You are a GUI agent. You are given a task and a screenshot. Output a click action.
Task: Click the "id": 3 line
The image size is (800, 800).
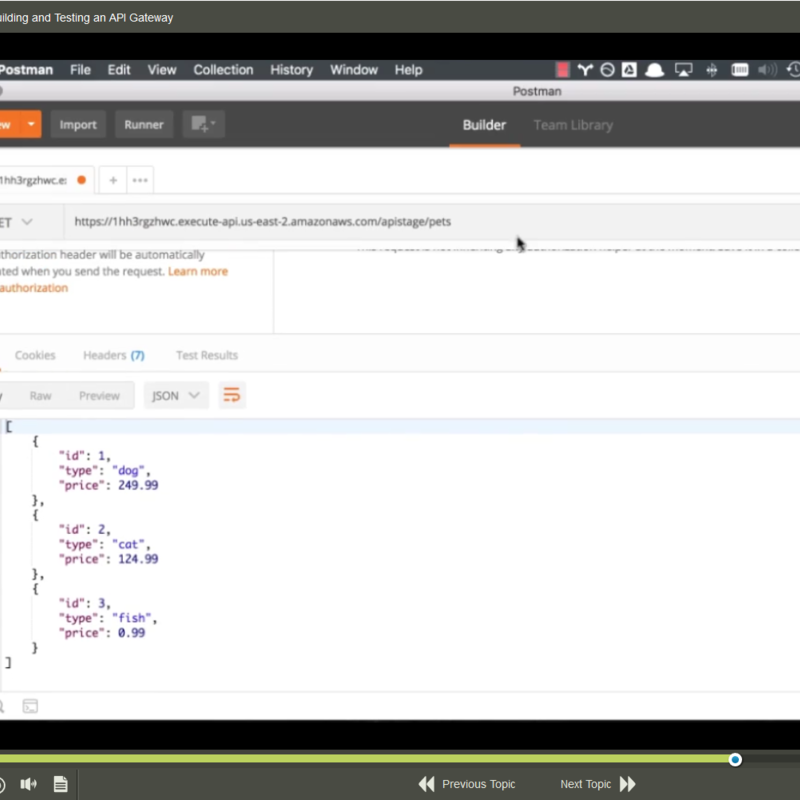pos(85,603)
